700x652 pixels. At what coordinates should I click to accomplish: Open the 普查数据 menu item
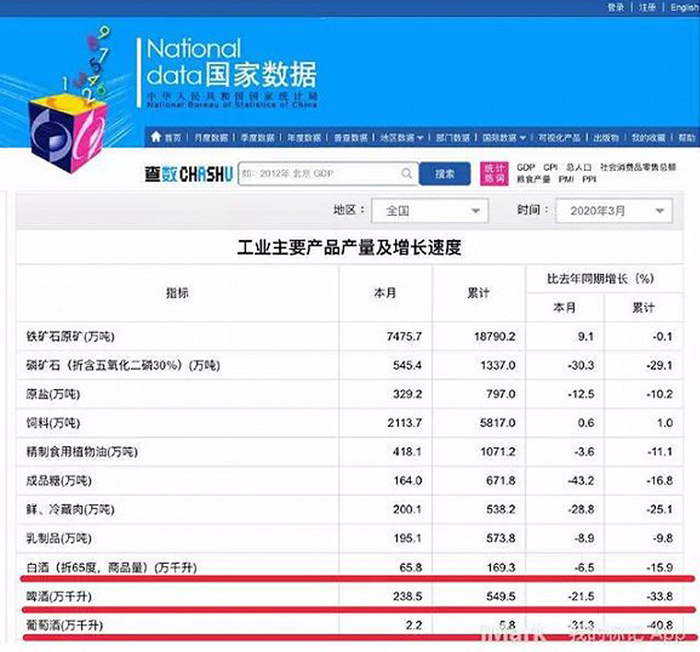[350, 138]
